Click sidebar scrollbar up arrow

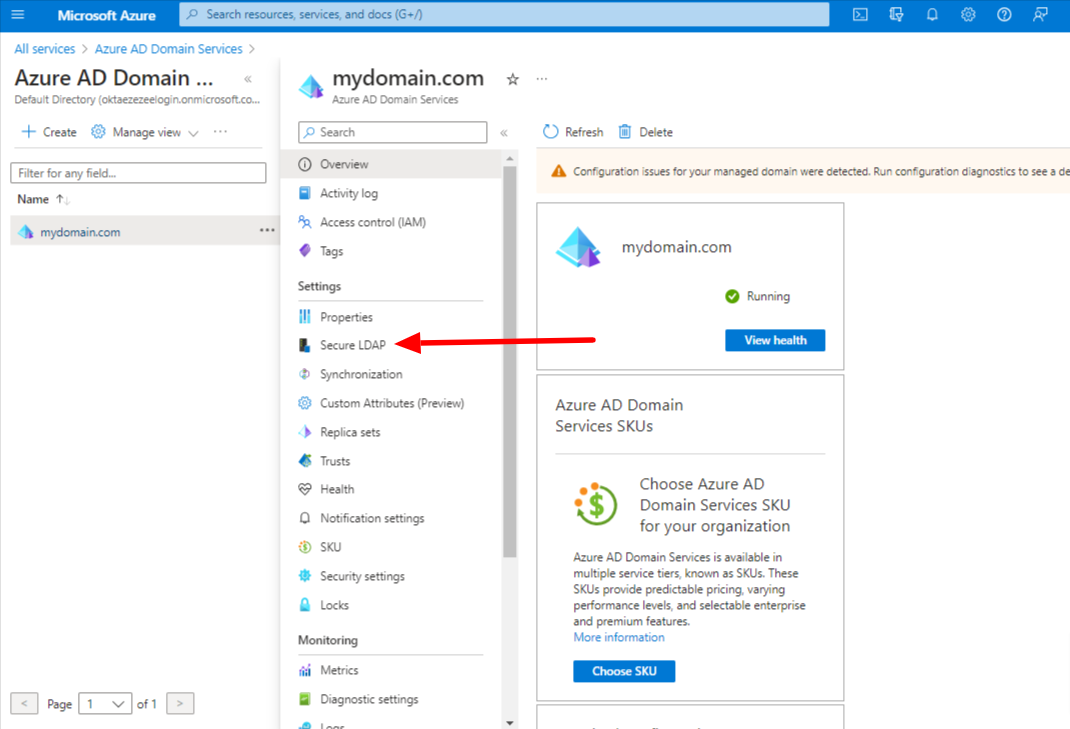[x=510, y=158]
